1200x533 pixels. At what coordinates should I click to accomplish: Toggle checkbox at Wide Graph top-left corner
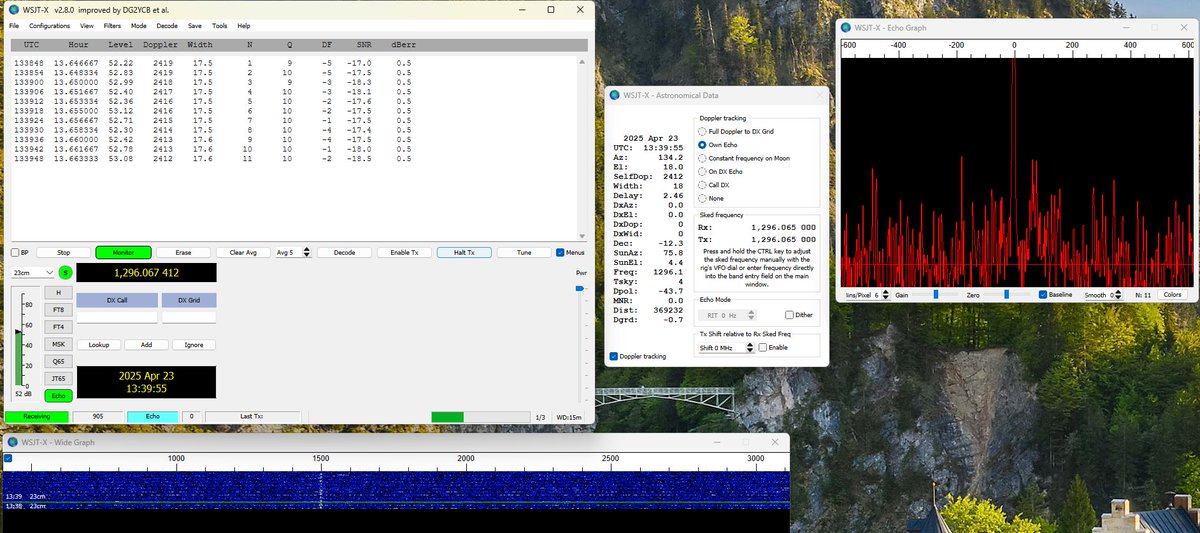[8, 458]
